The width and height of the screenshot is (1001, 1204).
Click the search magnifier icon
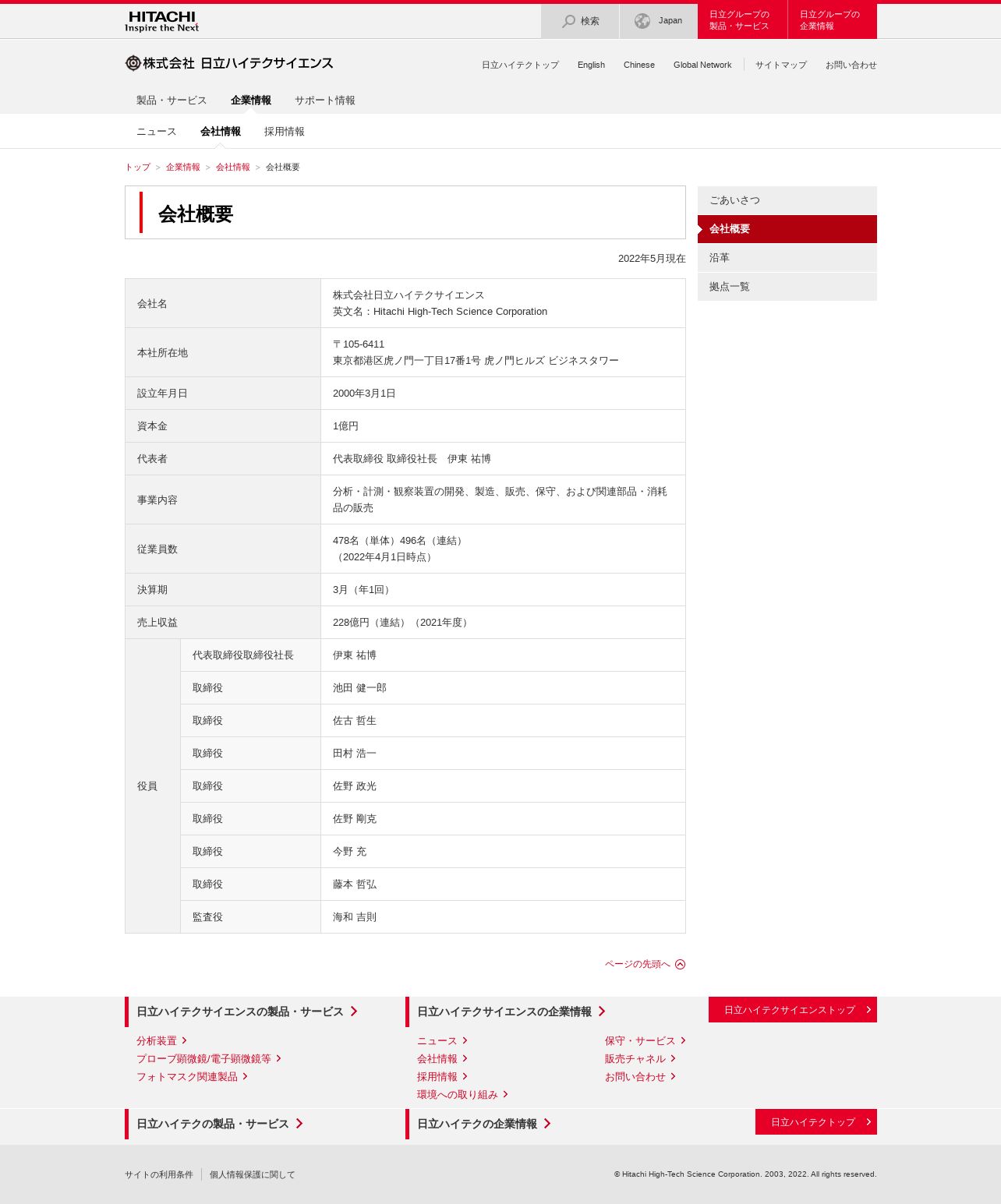point(569,21)
